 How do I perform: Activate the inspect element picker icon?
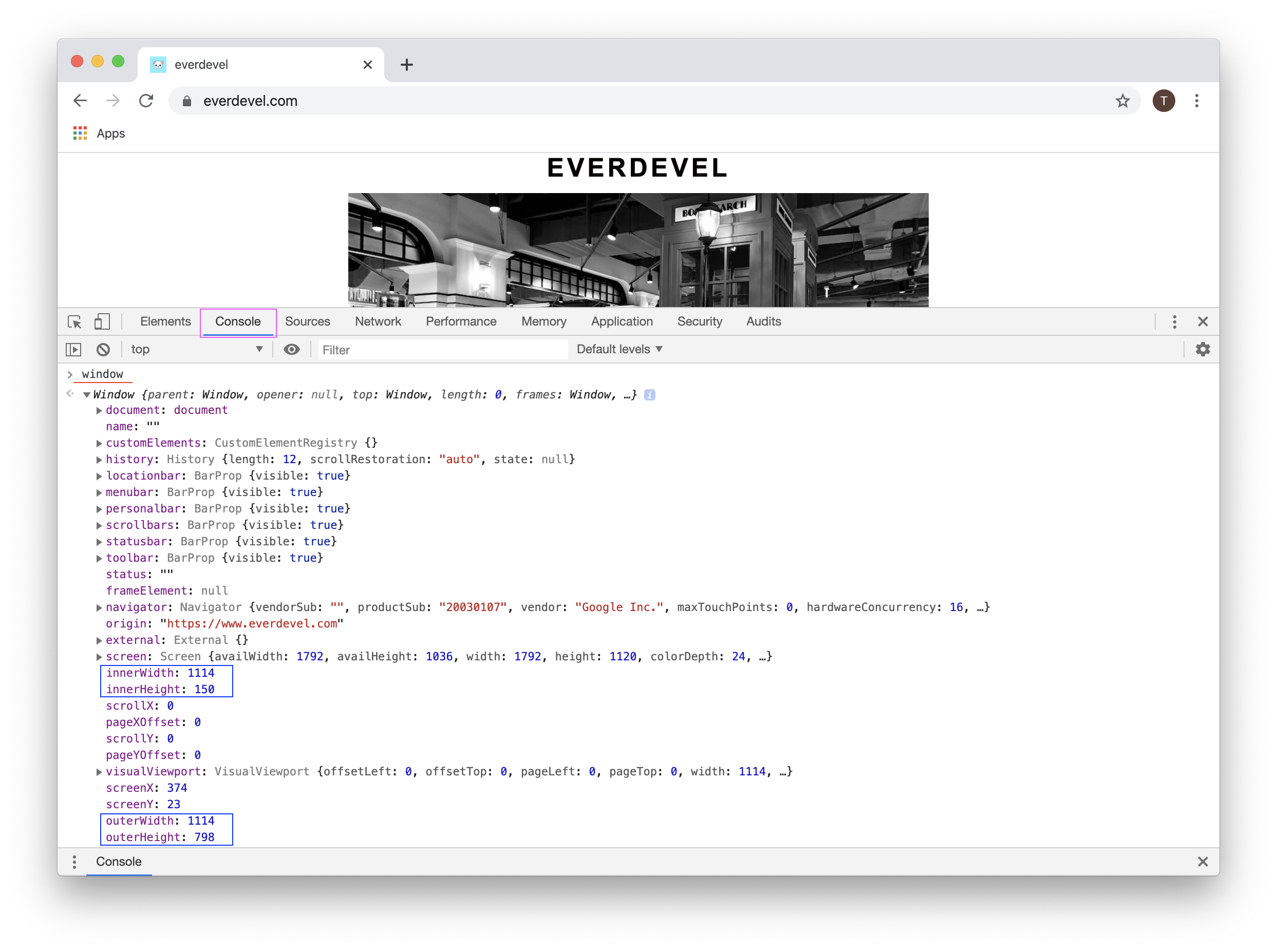(74, 321)
